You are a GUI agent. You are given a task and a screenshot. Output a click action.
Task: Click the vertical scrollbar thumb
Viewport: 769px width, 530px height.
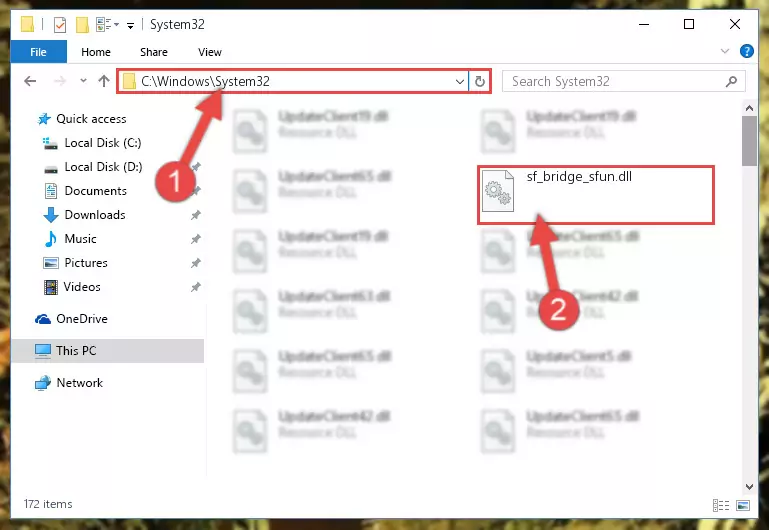[x=749, y=141]
